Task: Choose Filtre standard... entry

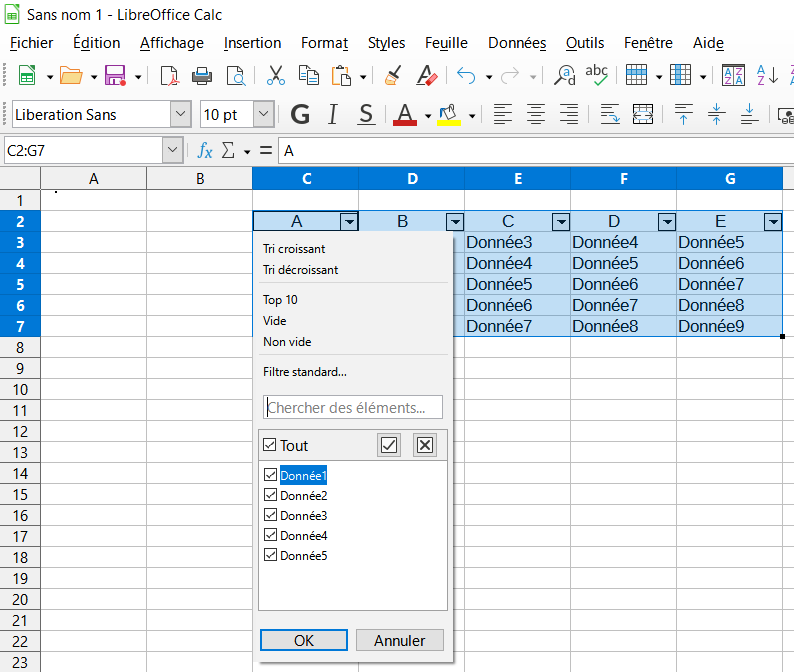Action: (x=305, y=372)
